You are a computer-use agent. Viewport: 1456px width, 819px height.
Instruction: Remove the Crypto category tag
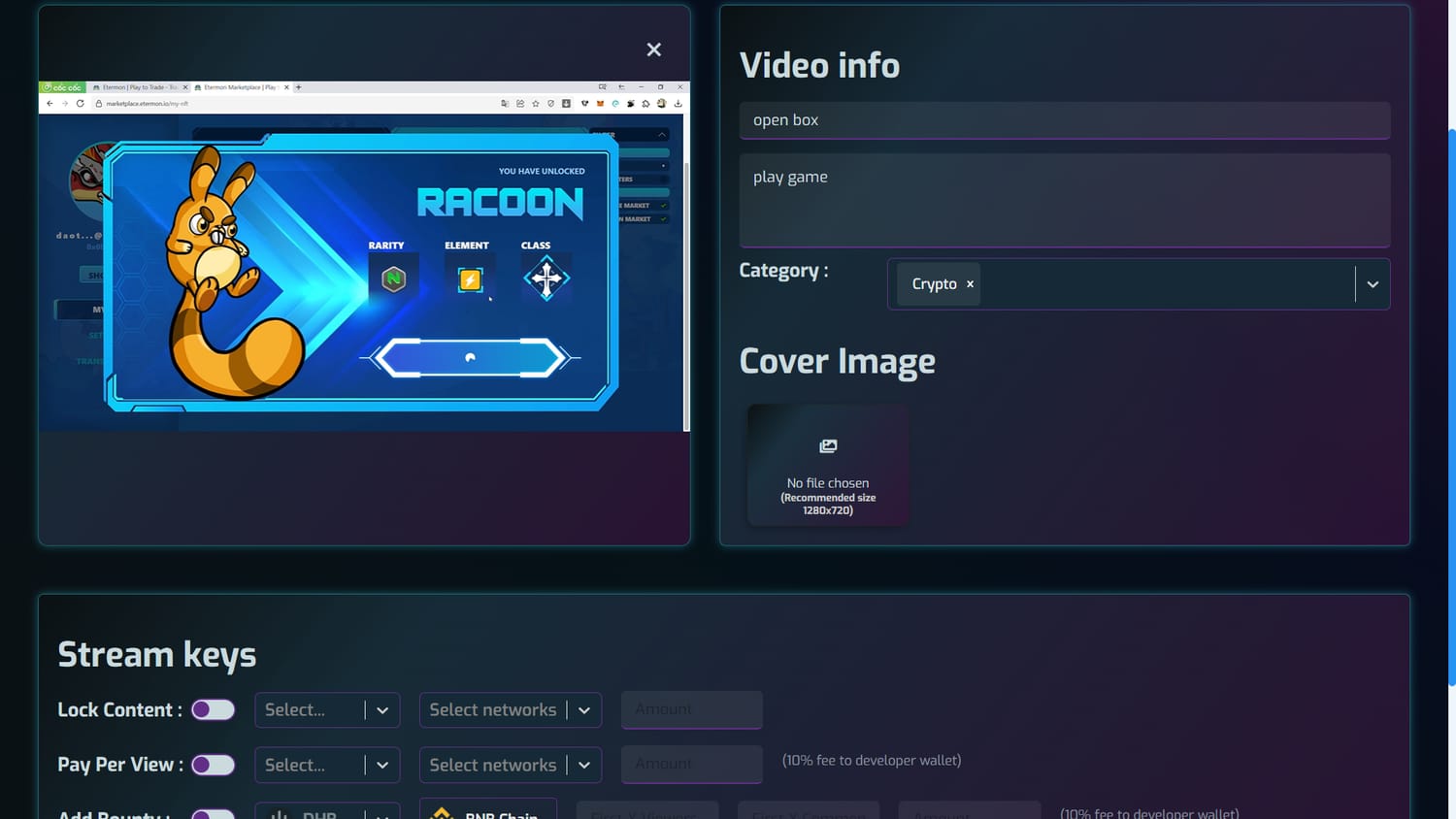pos(970,284)
